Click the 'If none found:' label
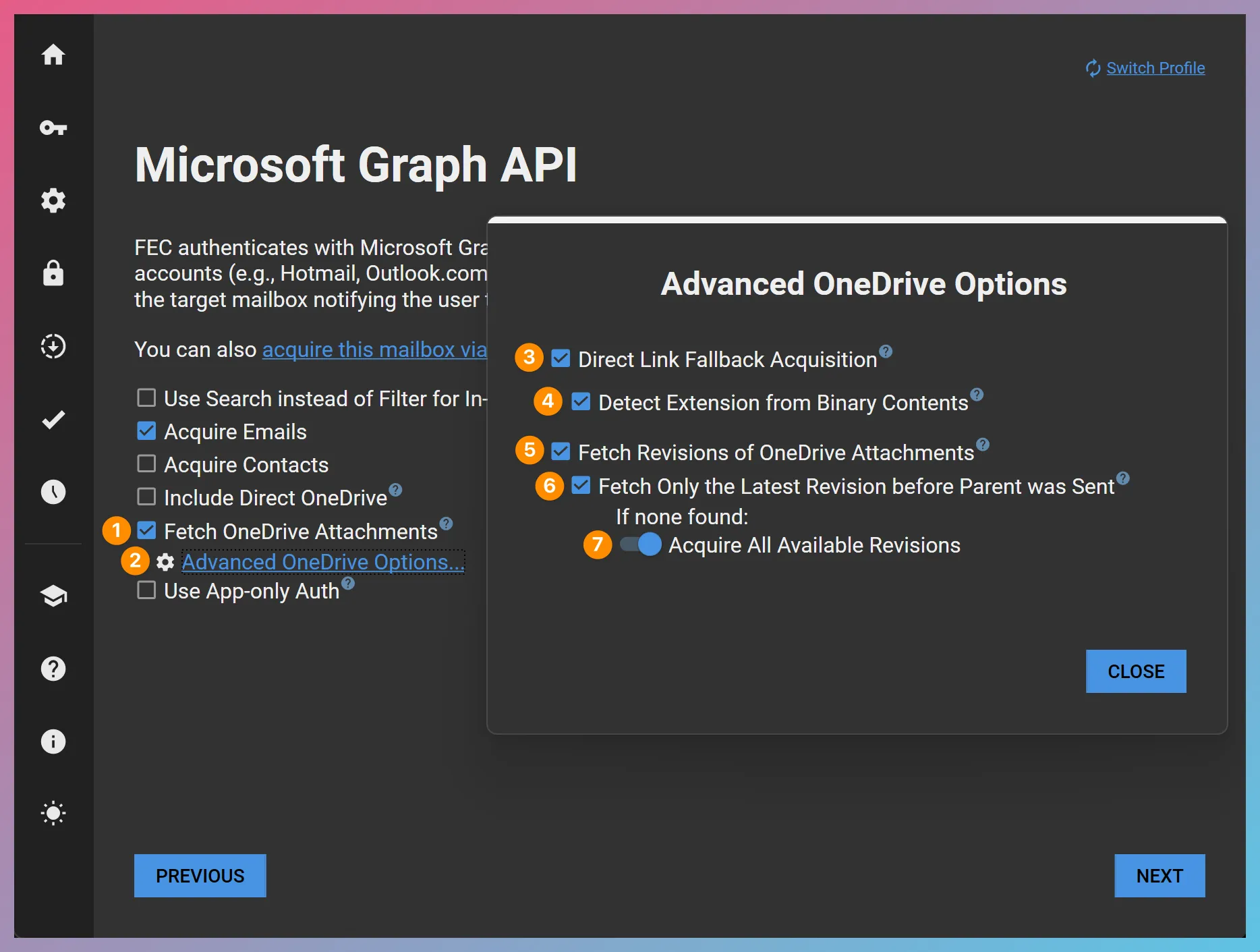 coord(682,517)
